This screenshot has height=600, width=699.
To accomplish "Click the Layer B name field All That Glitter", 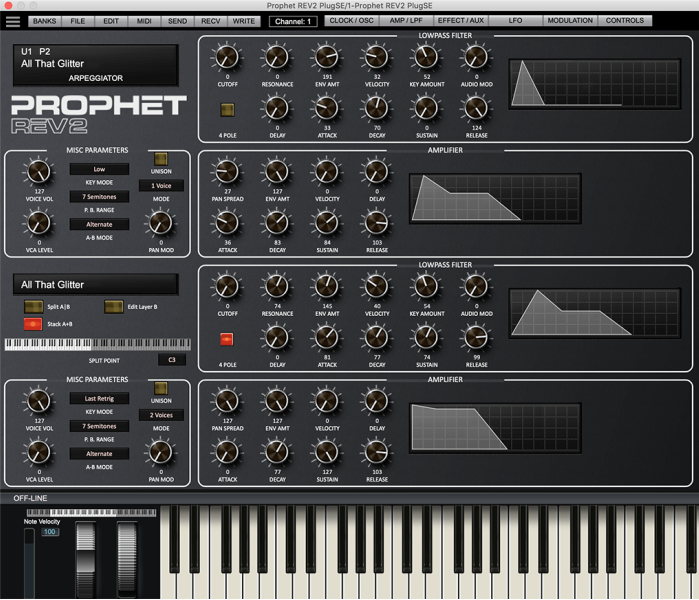I will pyautogui.click(x=95, y=284).
